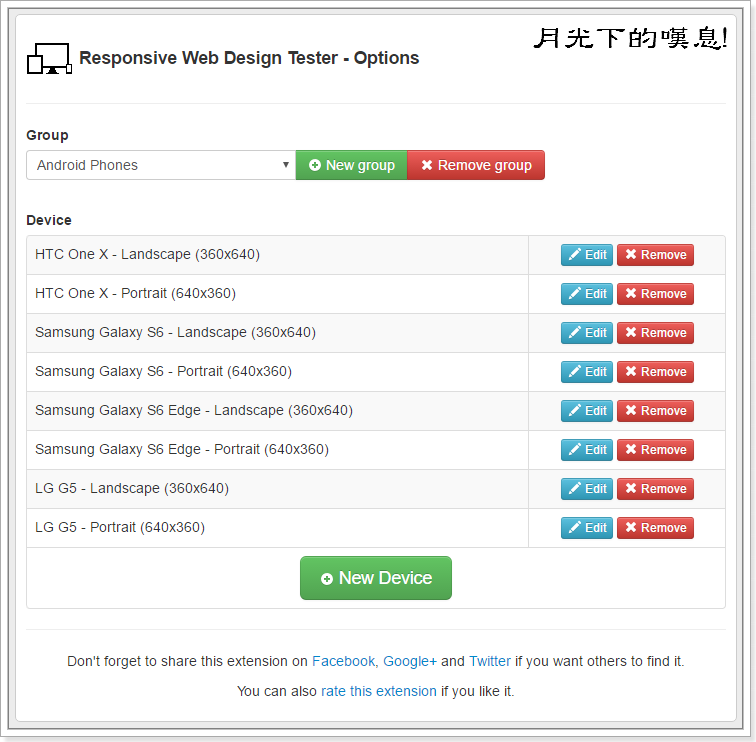756x742 pixels.
Task: Open the Twitter share link
Action: [490, 661]
